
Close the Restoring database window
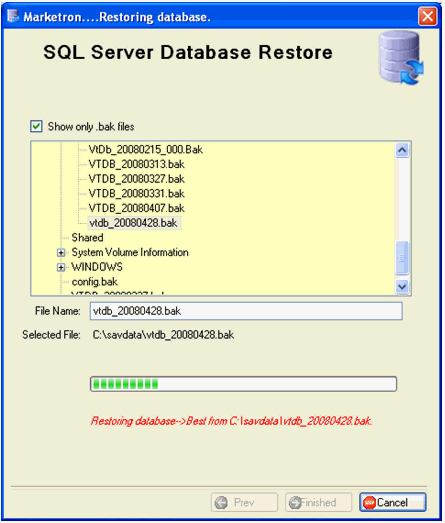click(428, 16)
